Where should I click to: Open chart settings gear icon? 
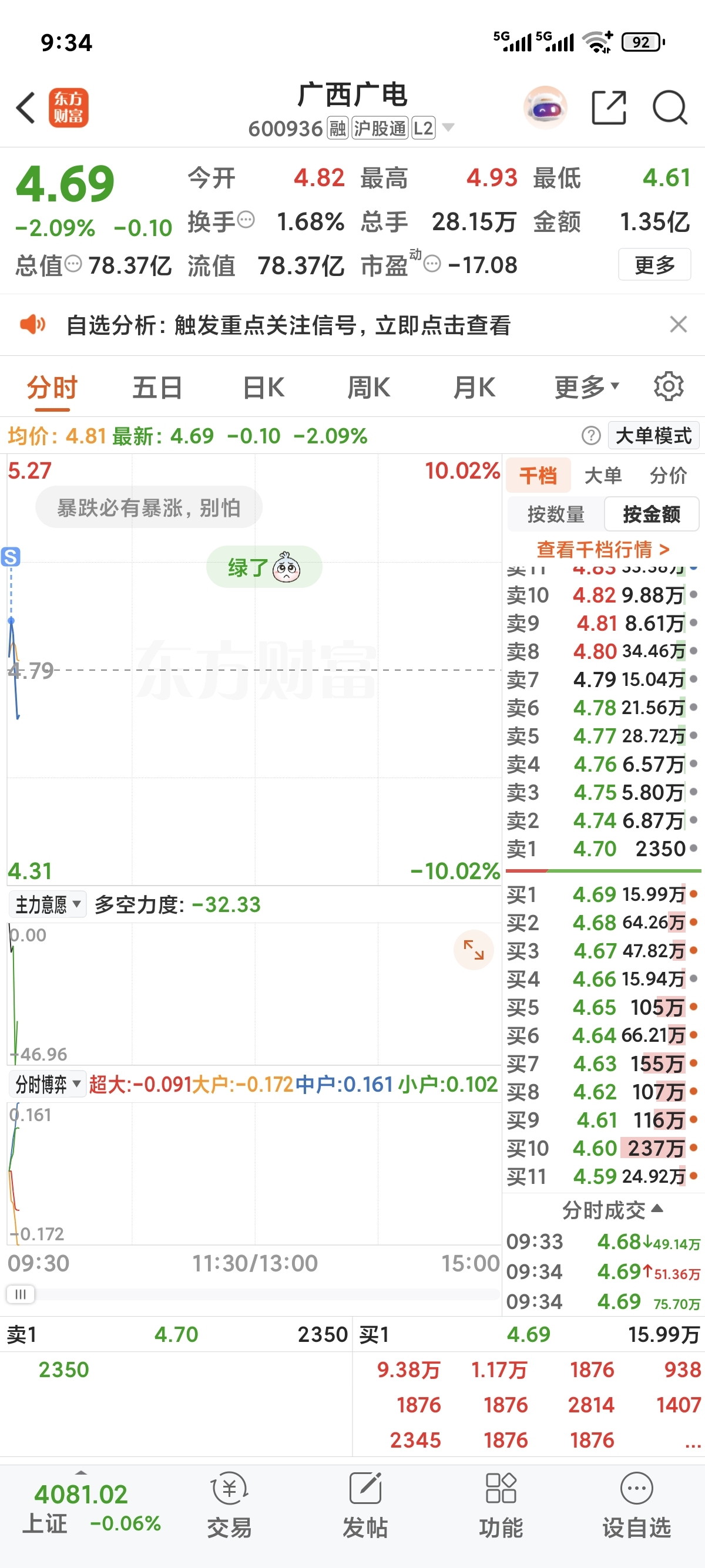click(669, 386)
